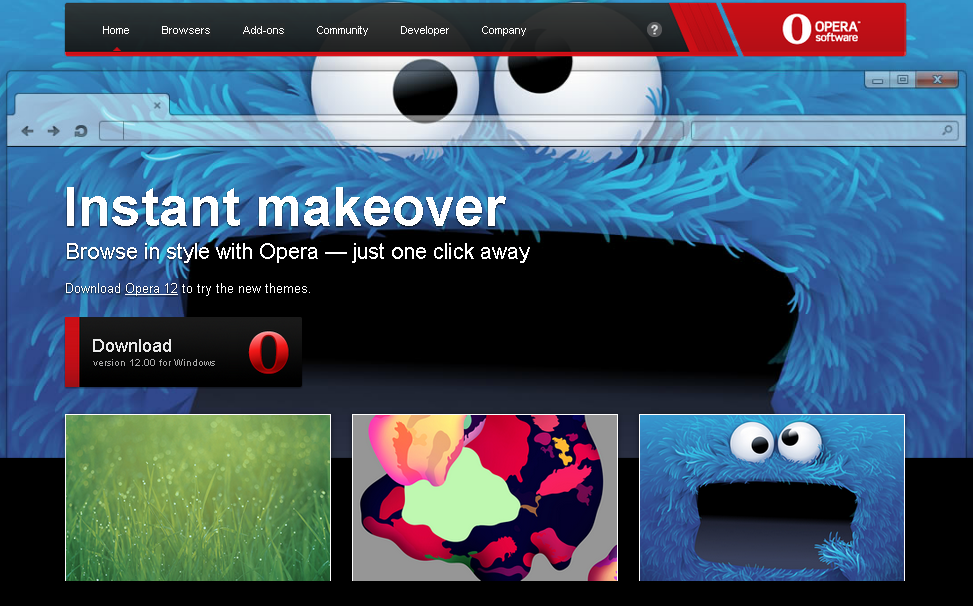
Task: Open the Browsers menu item
Action: (x=185, y=30)
